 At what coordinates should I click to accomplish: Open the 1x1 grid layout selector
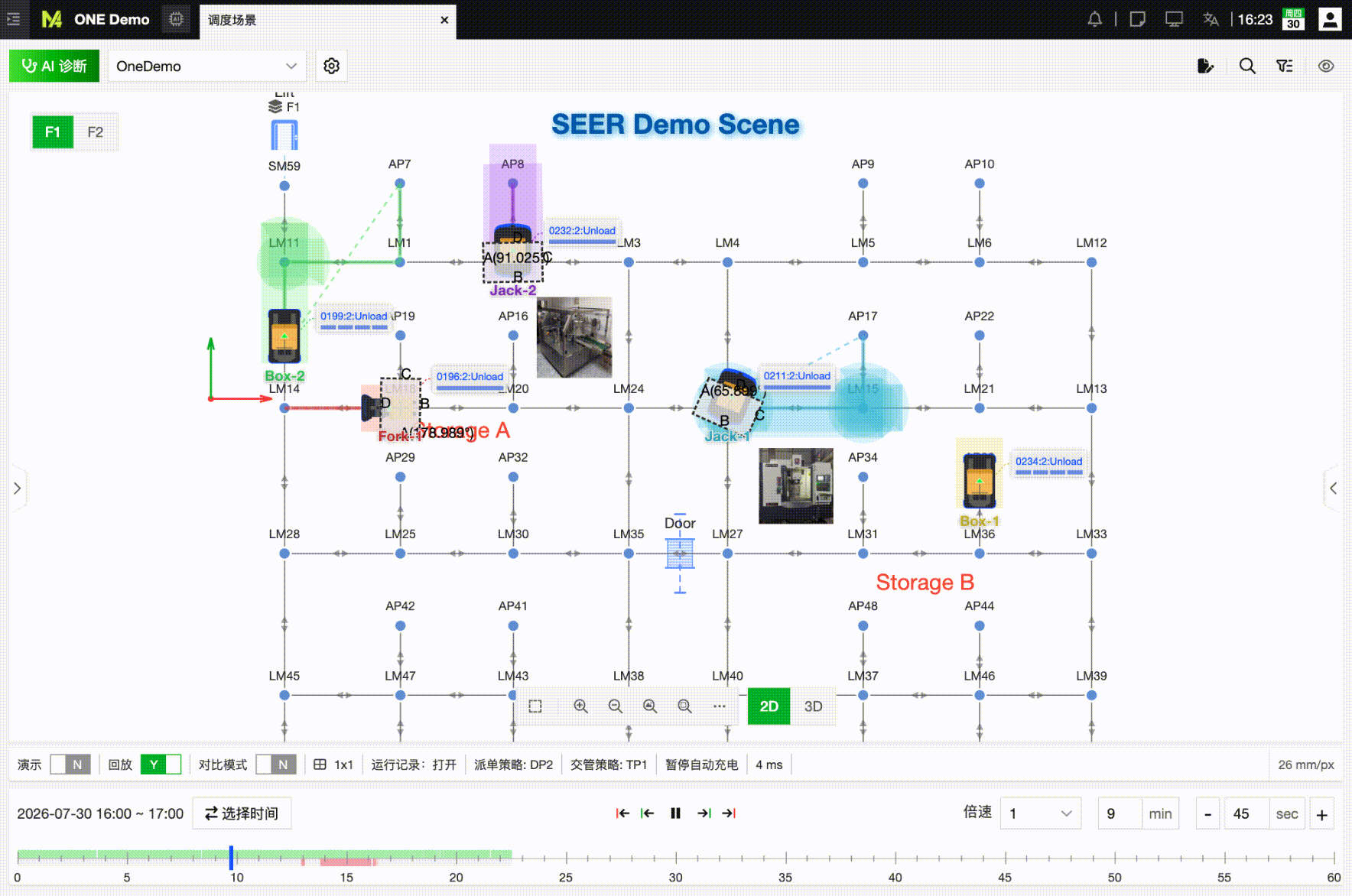point(333,765)
